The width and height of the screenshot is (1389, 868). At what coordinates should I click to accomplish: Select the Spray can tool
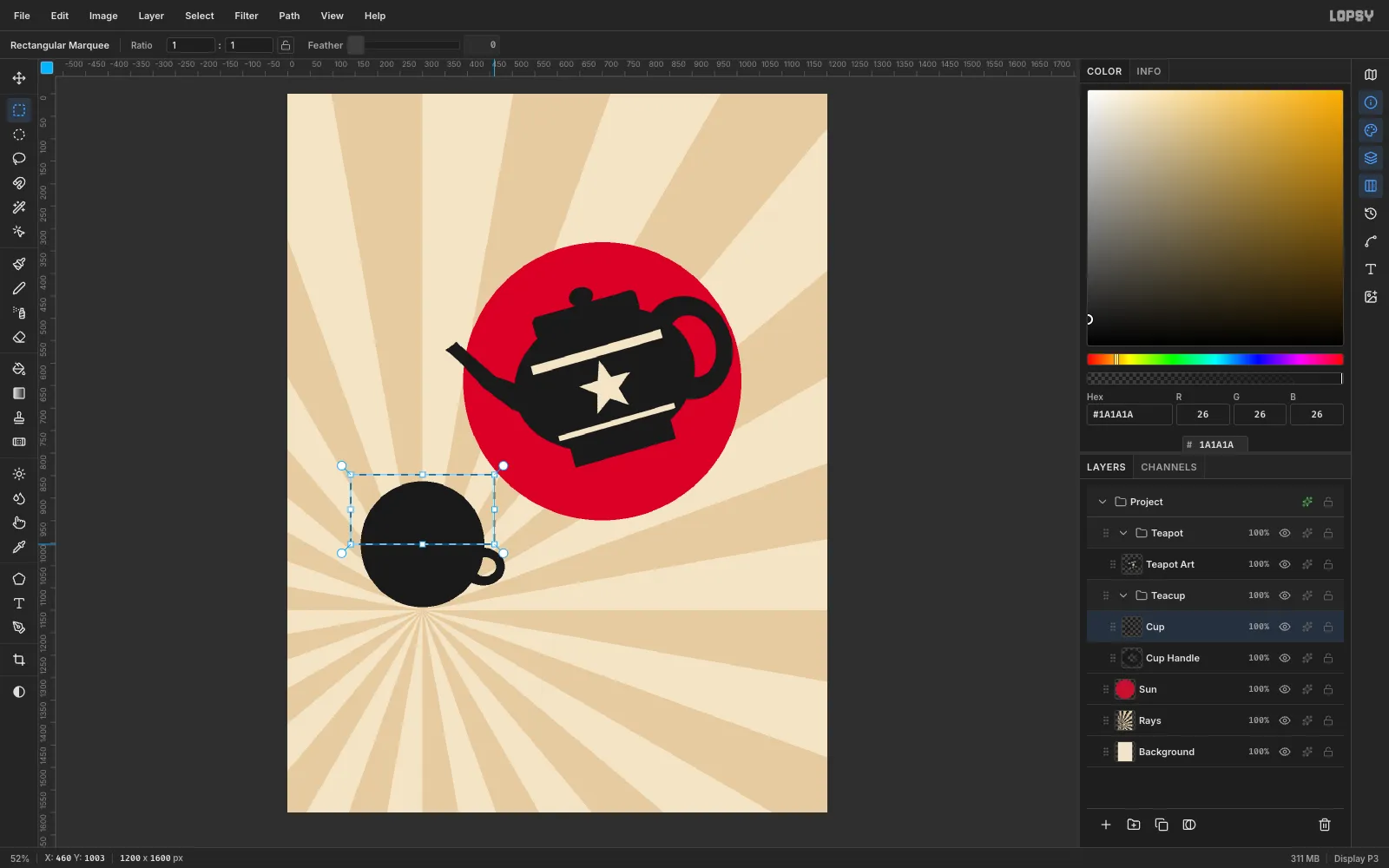coord(19,312)
